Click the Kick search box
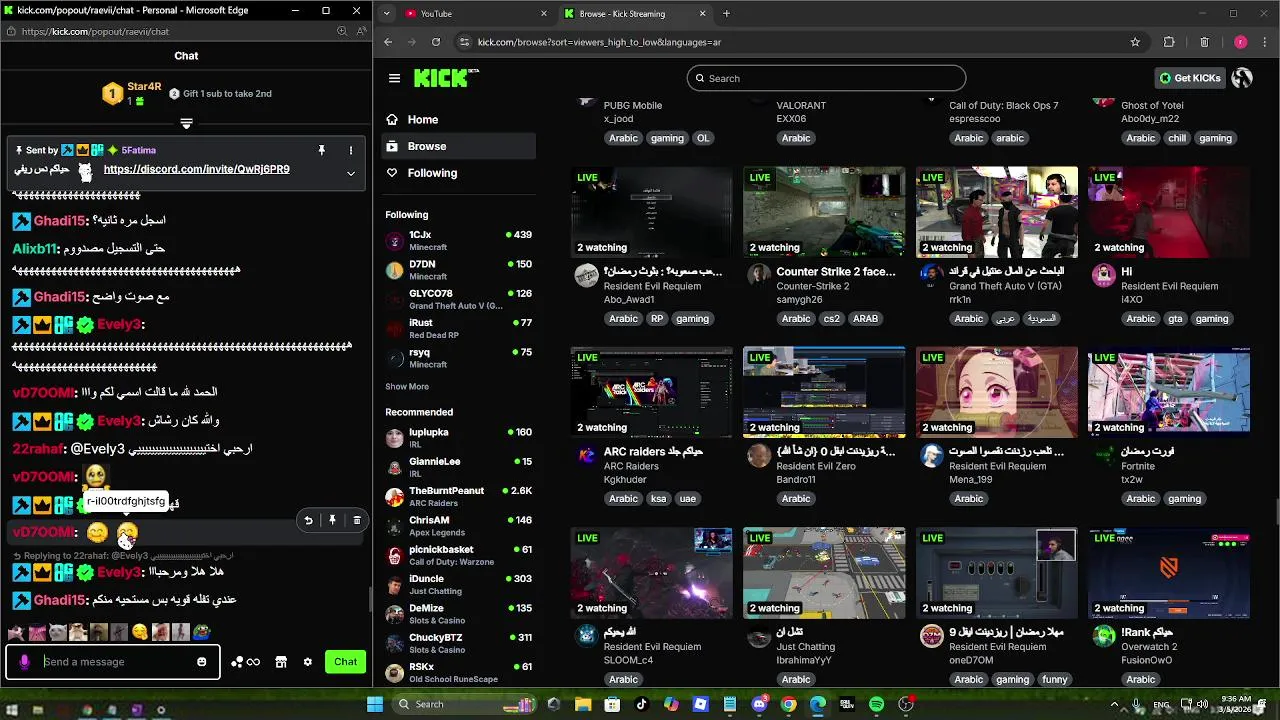 (x=826, y=78)
